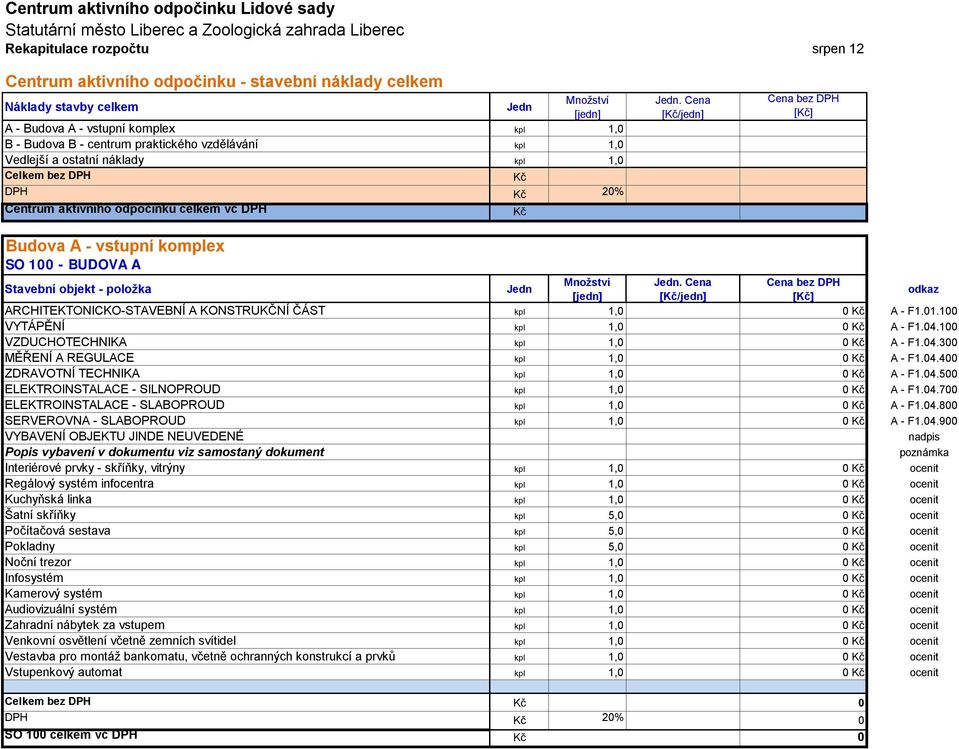This screenshot has height=749, width=959.
Task: Click the quantity 5,0 for Pokladny
Action: (x=615, y=547)
